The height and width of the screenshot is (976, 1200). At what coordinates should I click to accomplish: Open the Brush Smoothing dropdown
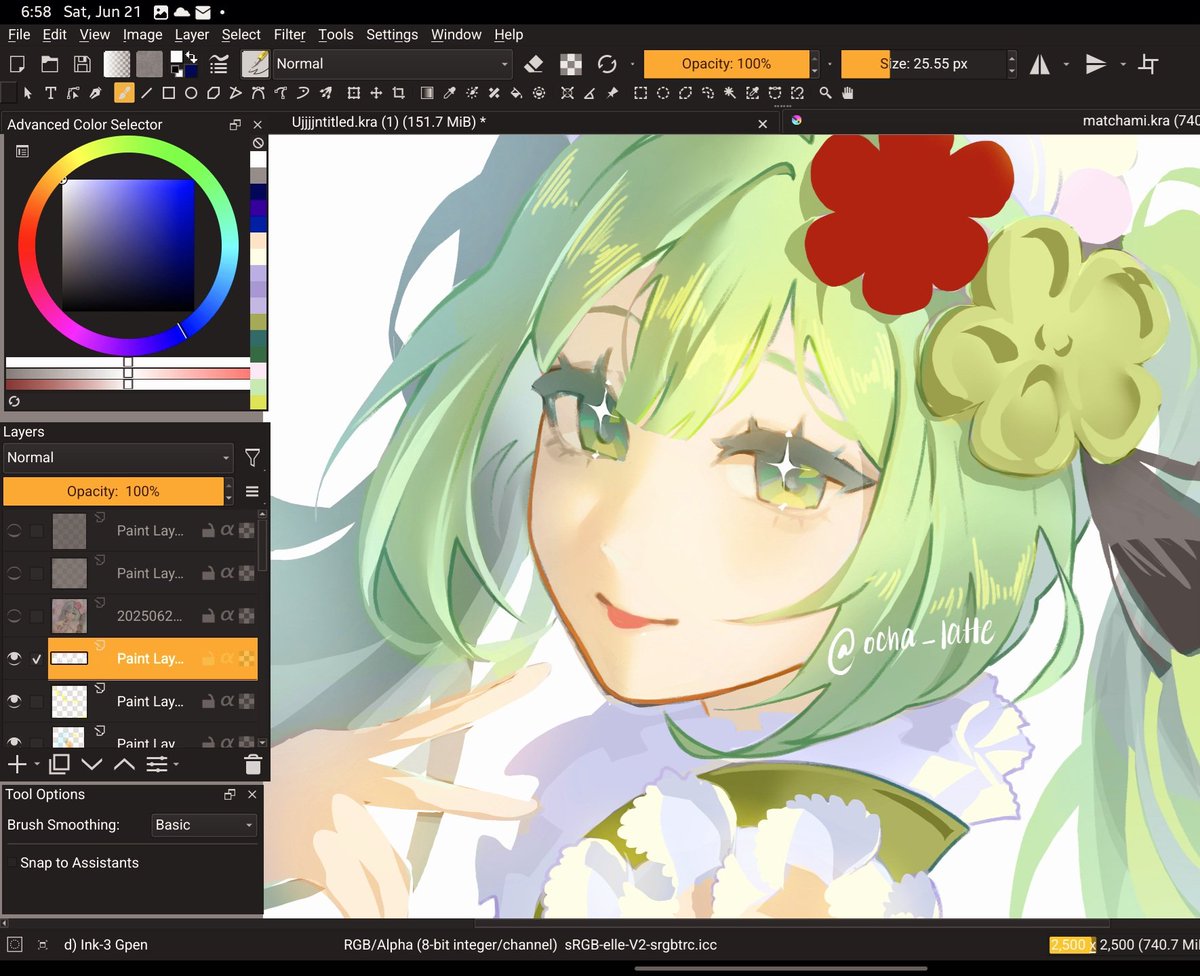(x=203, y=825)
